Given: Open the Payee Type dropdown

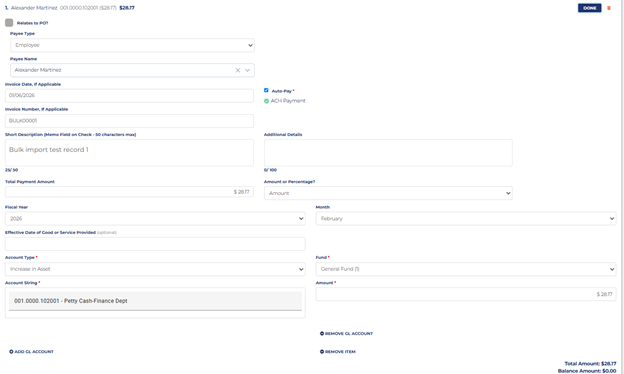Looking at the screenshot, I should tap(132, 45).
